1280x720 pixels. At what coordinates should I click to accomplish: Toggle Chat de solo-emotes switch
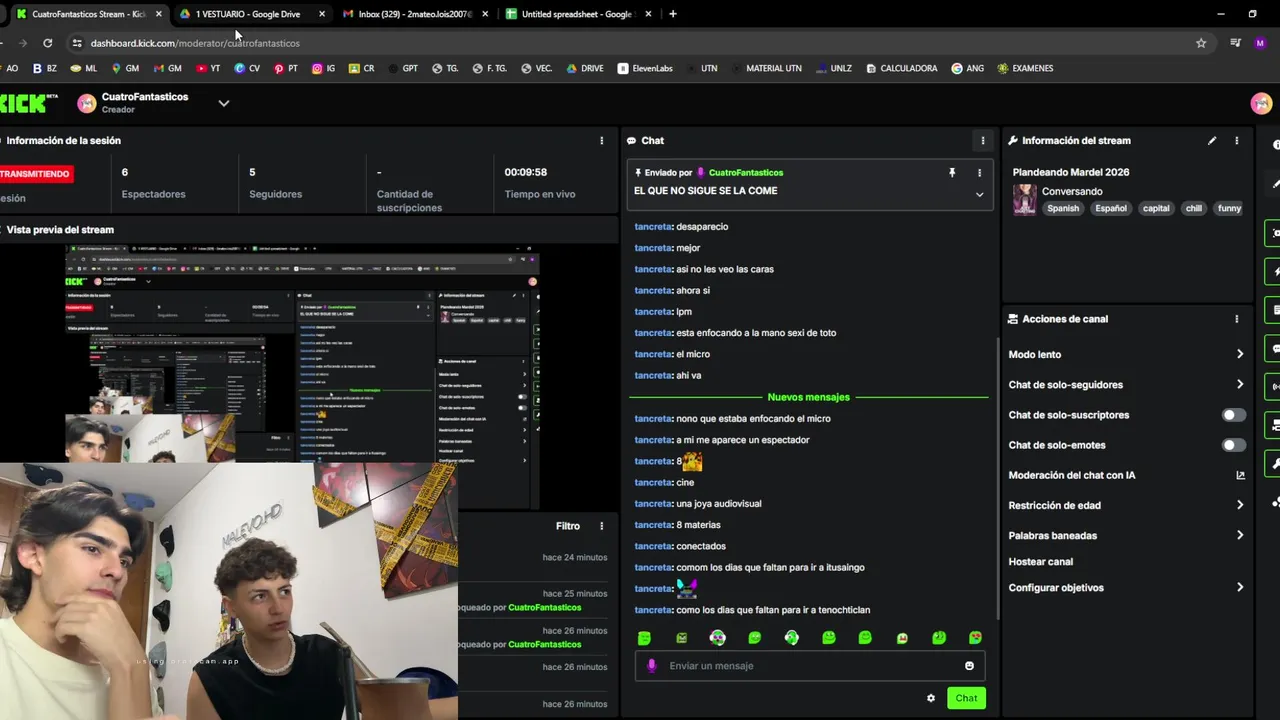click(1234, 445)
